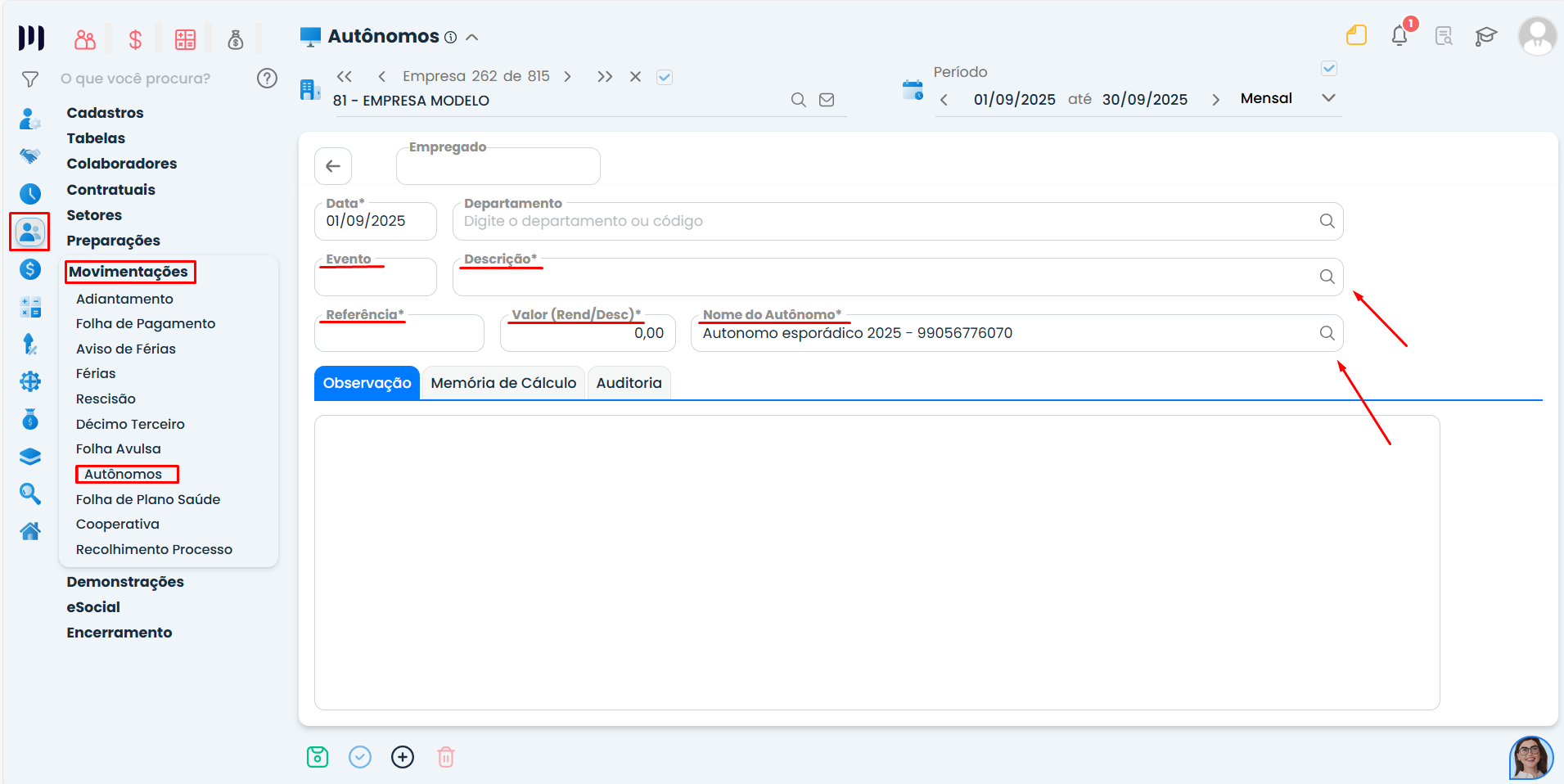Click the graduation cap training icon
Image resolution: width=1564 pixels, height=784 pixels.
point(1485,36)
